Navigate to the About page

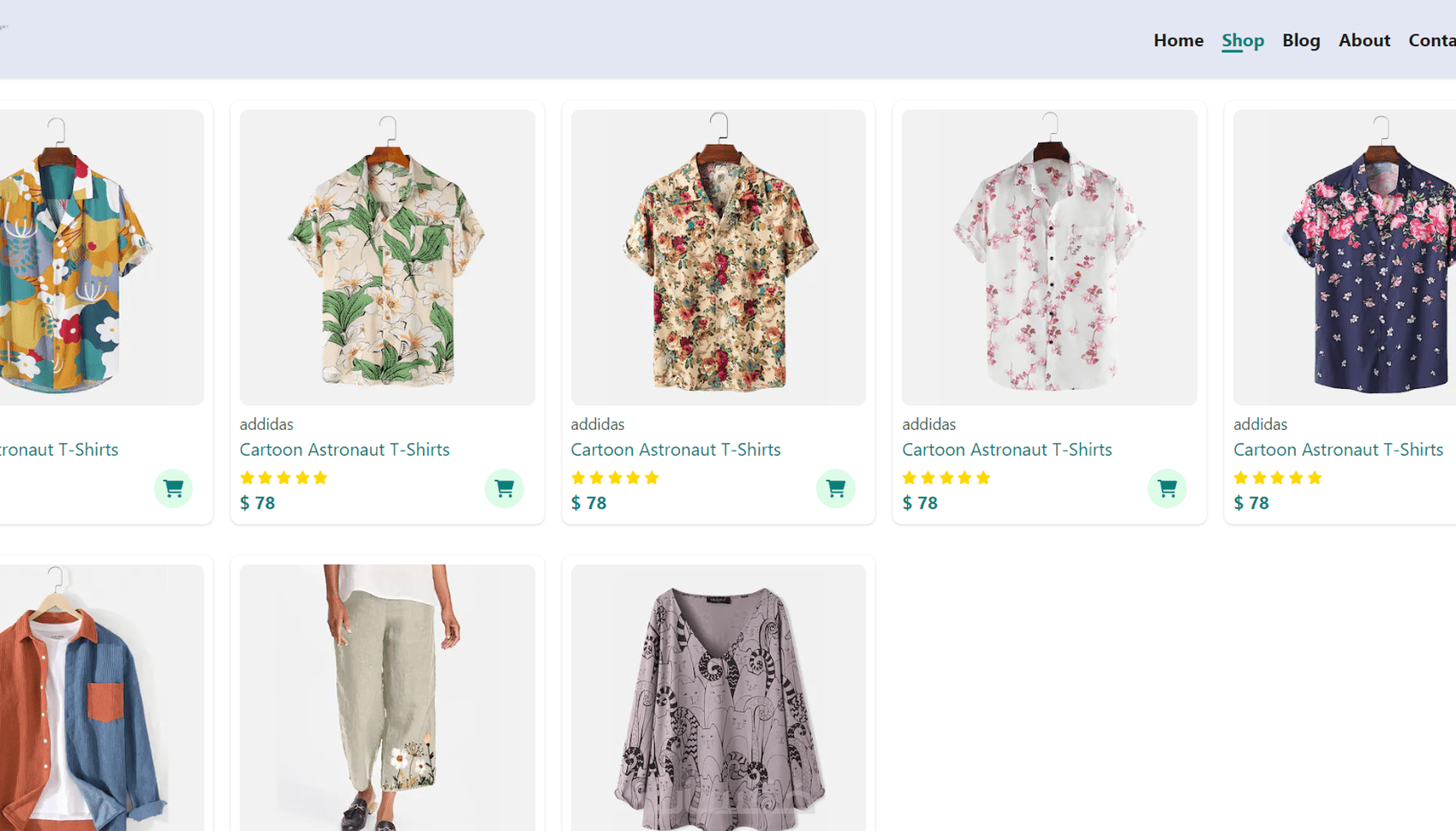click(x=1364, y=40)
